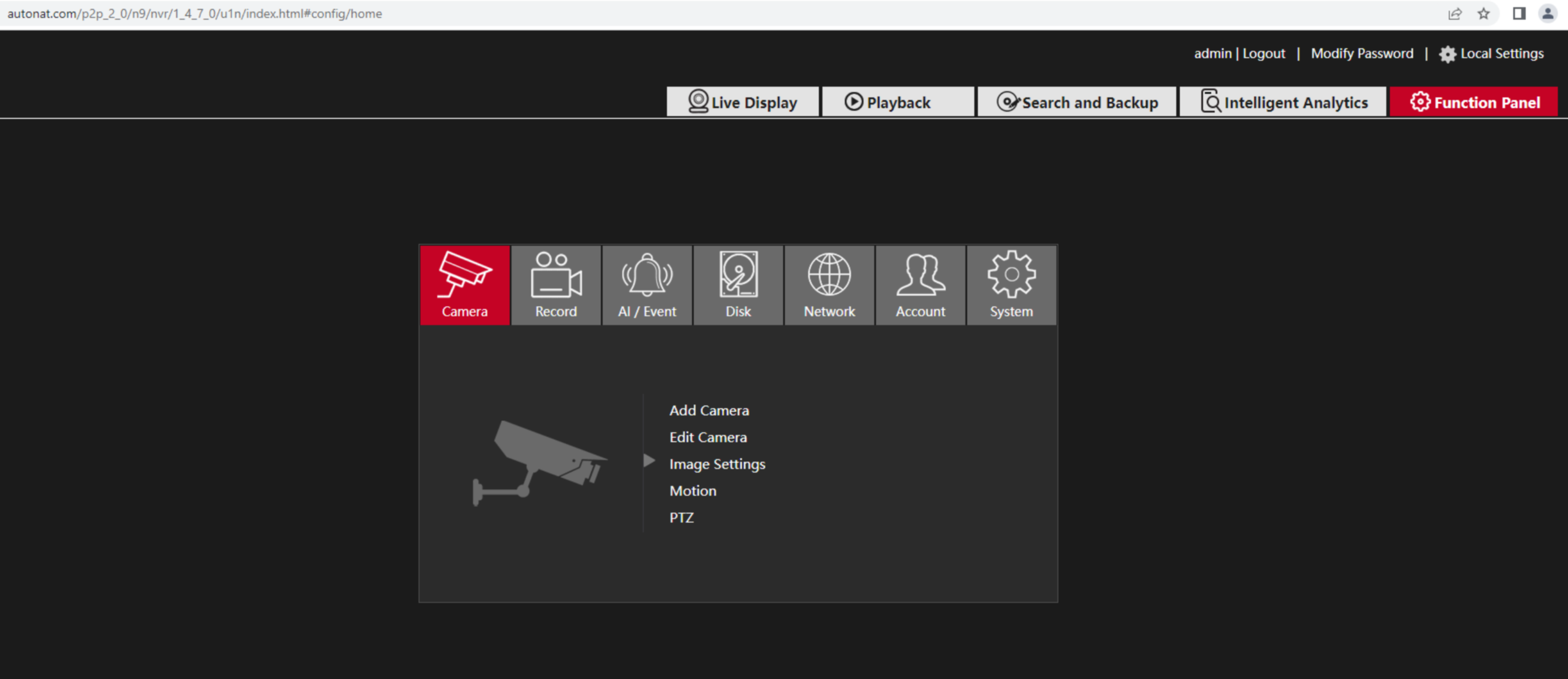Select the Function Panel tab
The width and height of the screenshot is (1568, 679).
click(x=1473, y=102)
